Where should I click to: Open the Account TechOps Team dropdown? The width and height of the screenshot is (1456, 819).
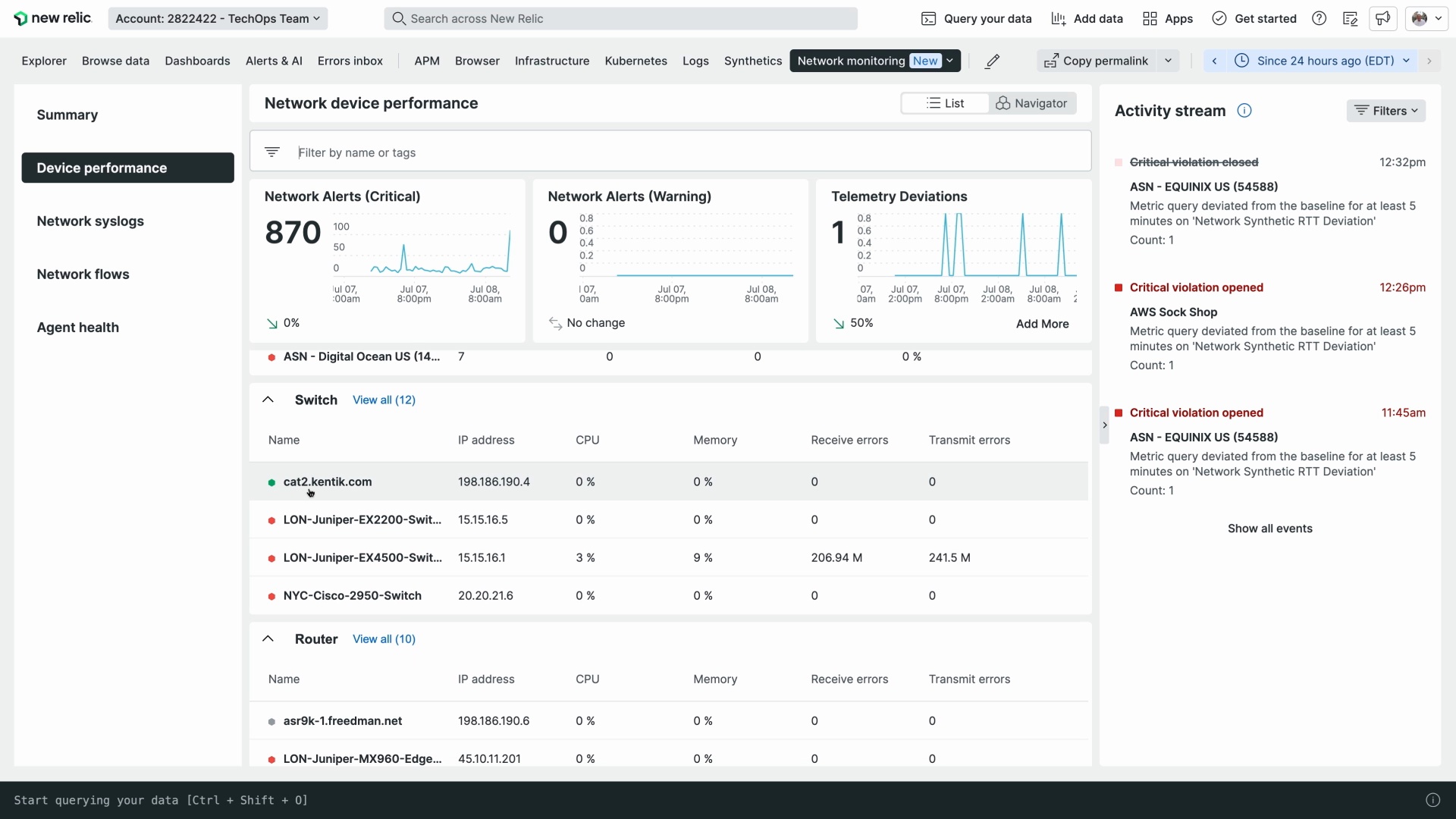tap(218, 18)
